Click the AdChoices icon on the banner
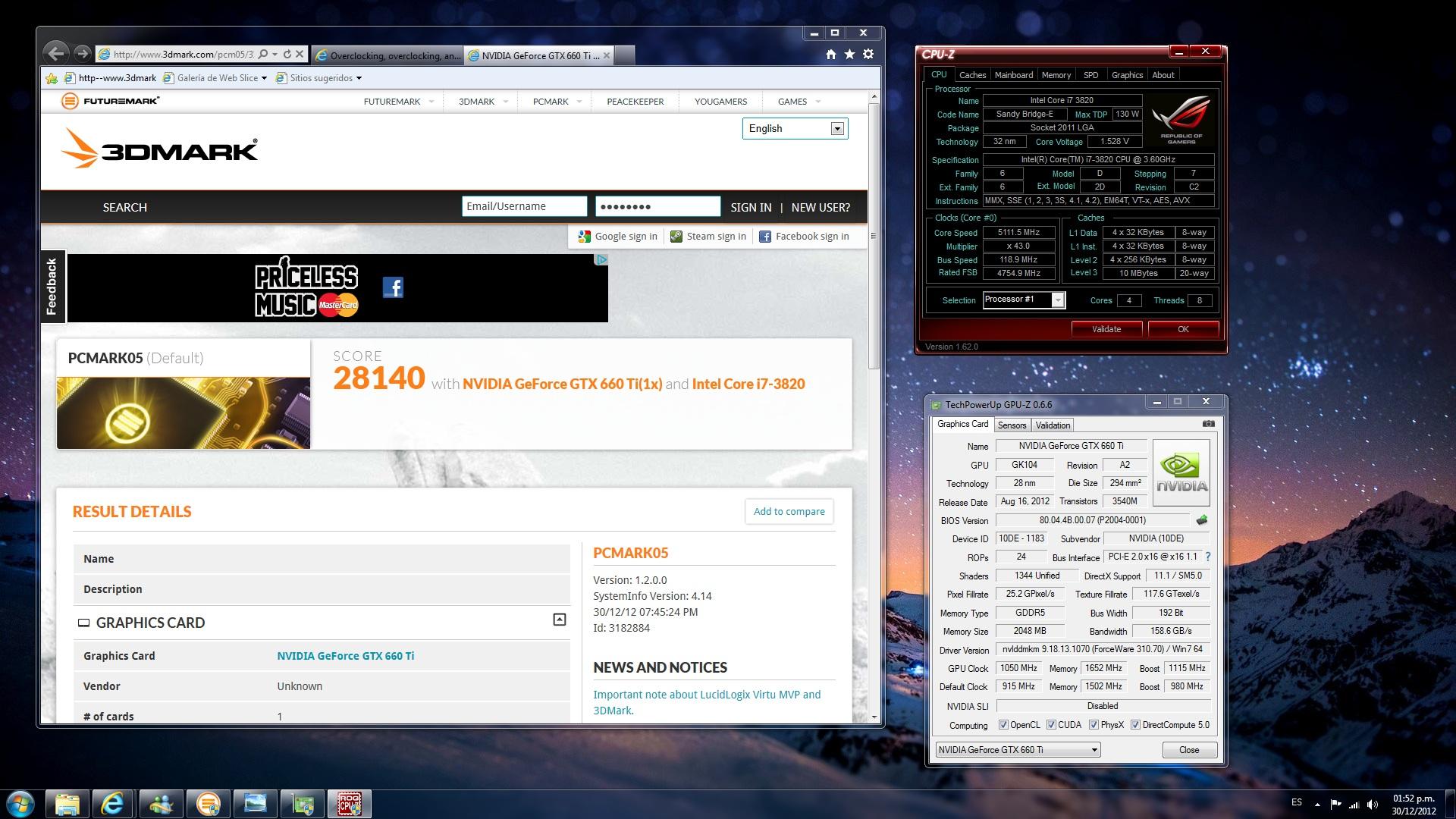Screen dimensions: 1456x819 601,259
